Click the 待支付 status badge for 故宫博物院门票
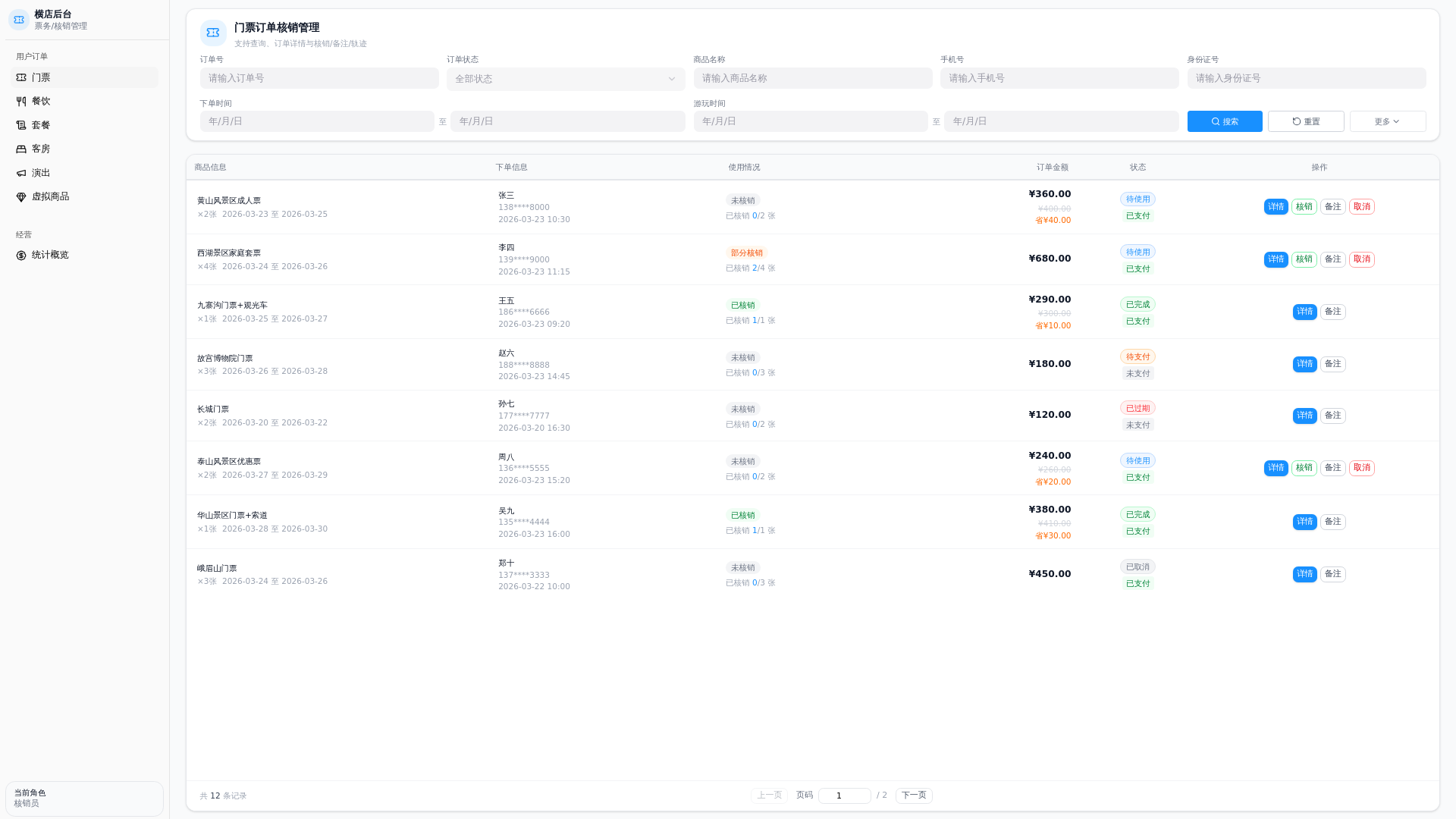Screen dimensions: 1456x819 (x=1137, y=356)
